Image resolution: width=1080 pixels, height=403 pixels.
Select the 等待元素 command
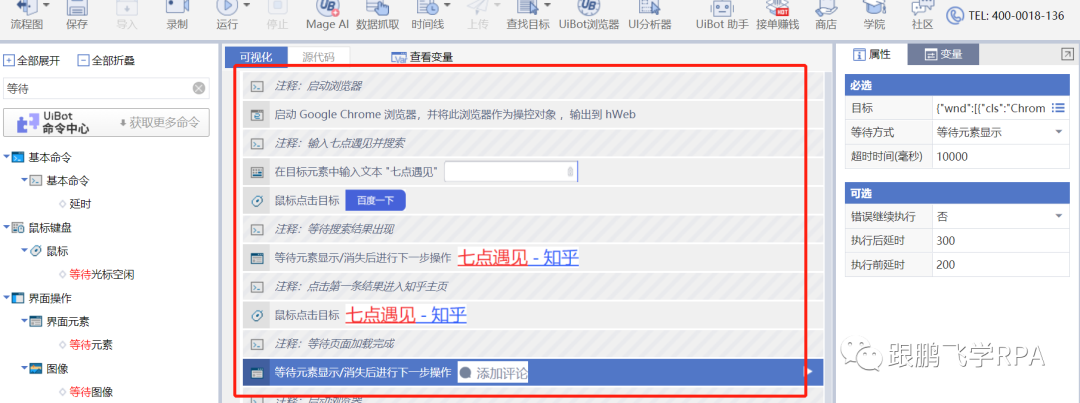point(91,345)
